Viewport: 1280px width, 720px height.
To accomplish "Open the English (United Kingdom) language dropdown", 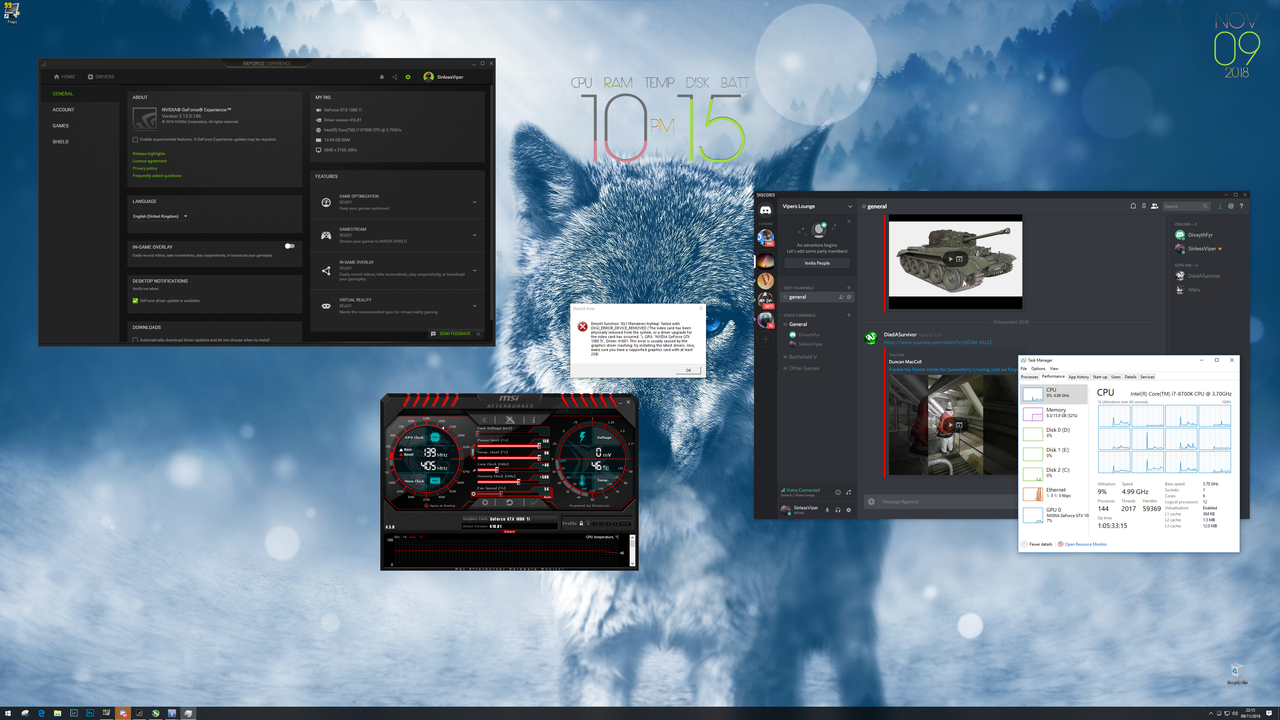I will point(160,216).
